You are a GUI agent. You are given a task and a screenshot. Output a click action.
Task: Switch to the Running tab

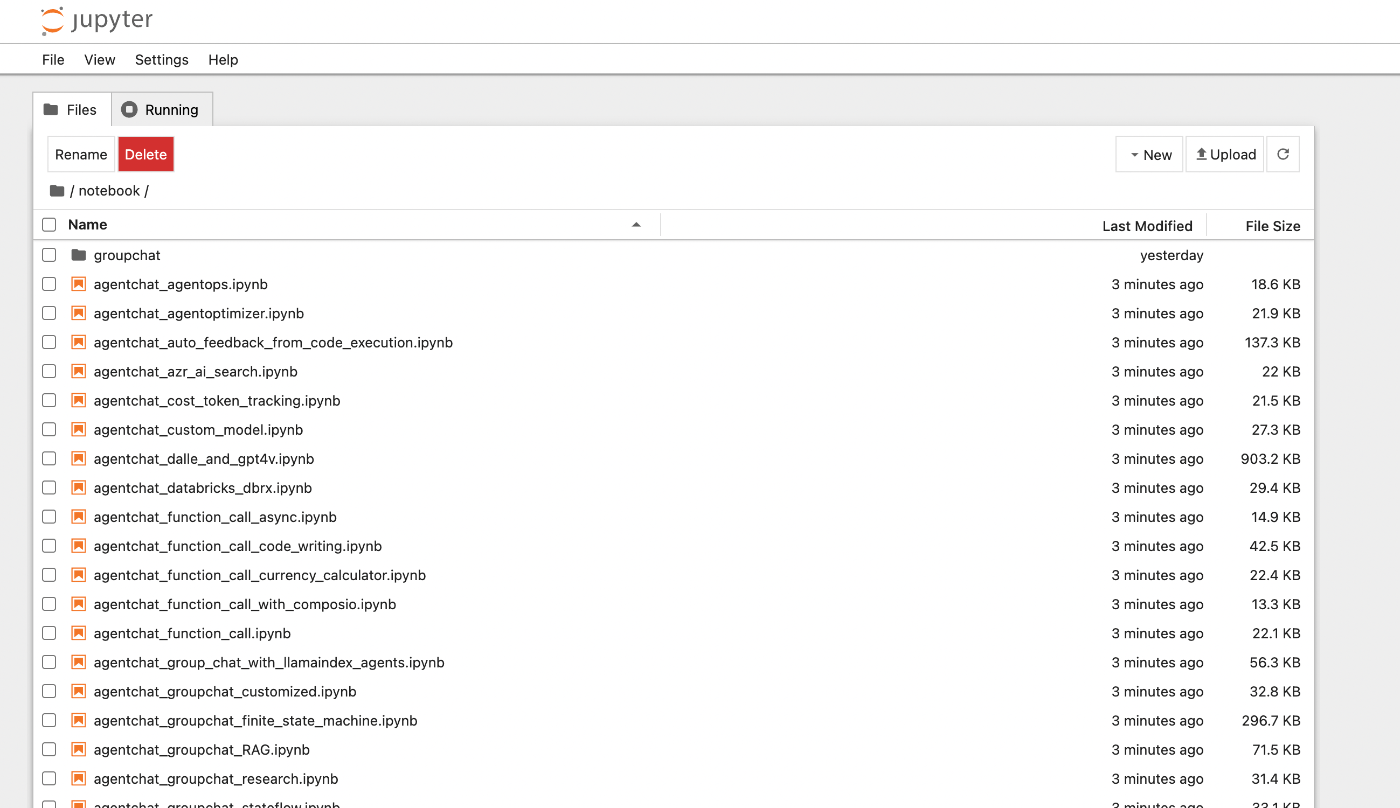(x=162, y=110)
